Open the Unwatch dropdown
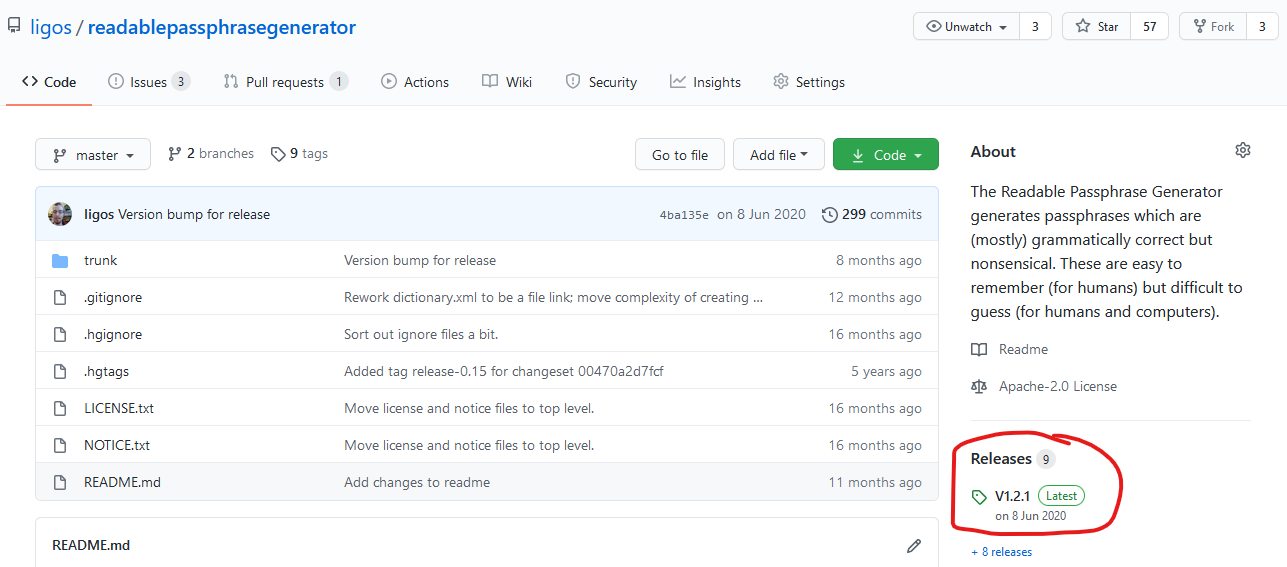The height and width of the screenshot is (567, 1287). click(967, 27)
